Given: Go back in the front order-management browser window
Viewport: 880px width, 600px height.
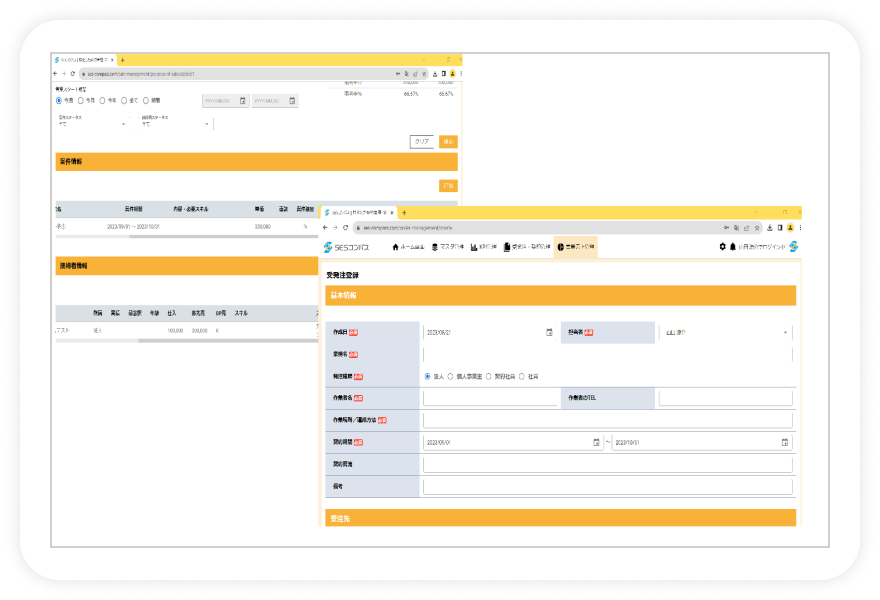Looking at the screenshot, I should click(x=325, y=228).
